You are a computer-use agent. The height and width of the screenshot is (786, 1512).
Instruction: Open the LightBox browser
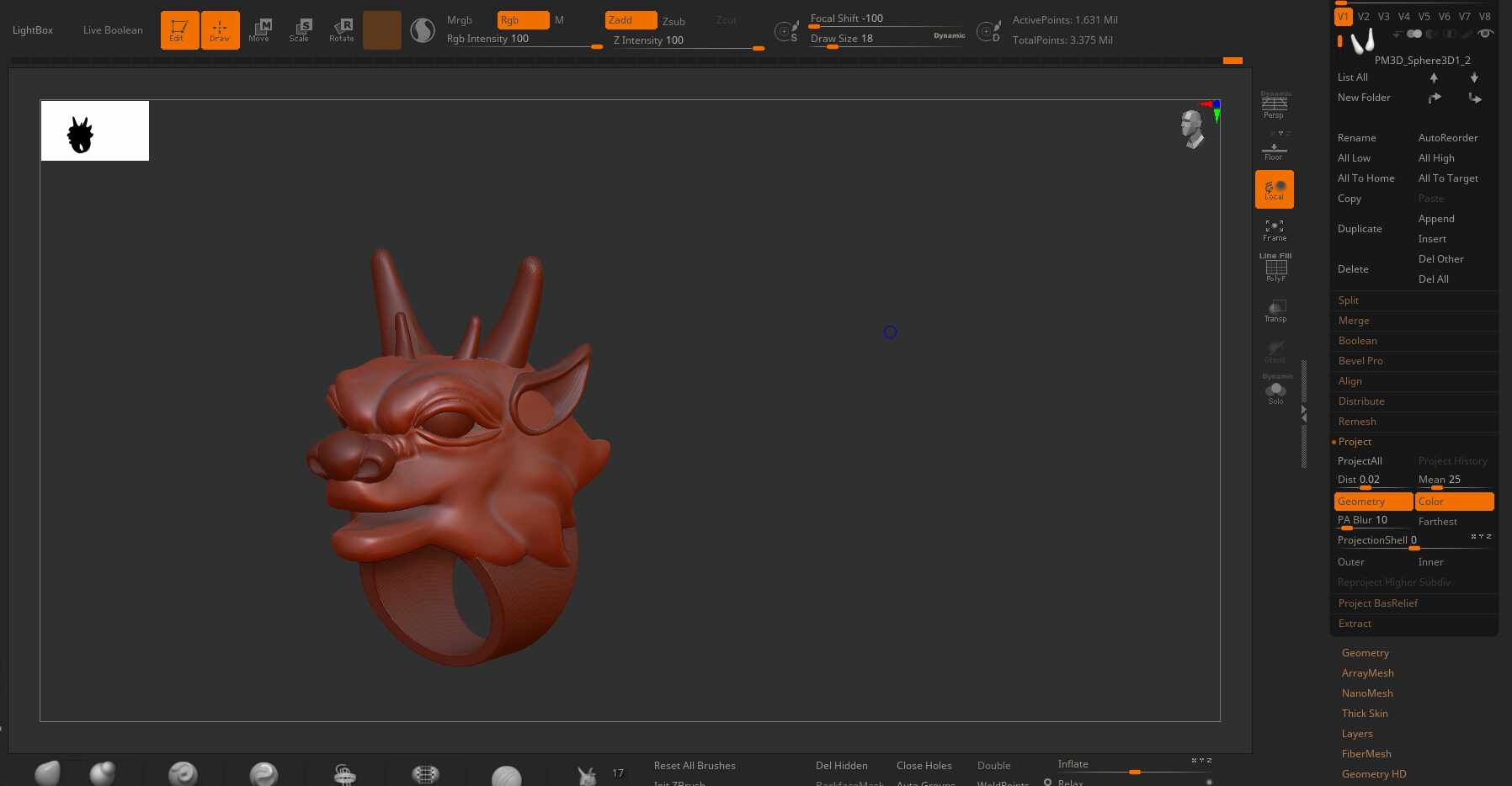pos(33,30)
